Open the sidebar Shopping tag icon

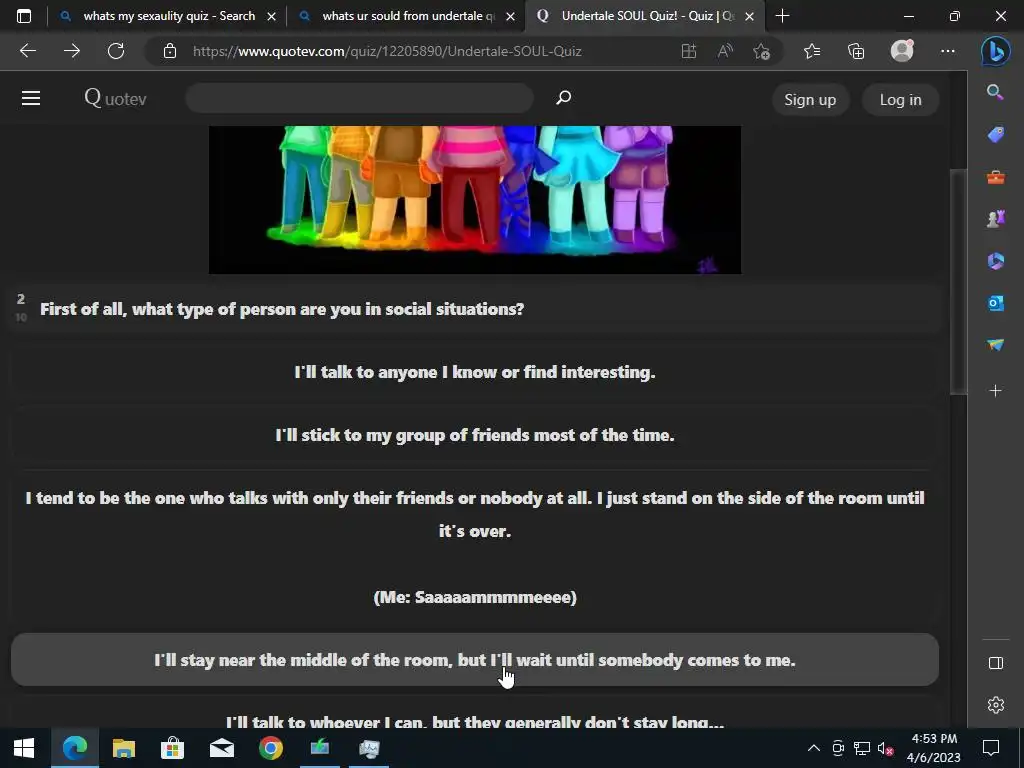point(995,135)
